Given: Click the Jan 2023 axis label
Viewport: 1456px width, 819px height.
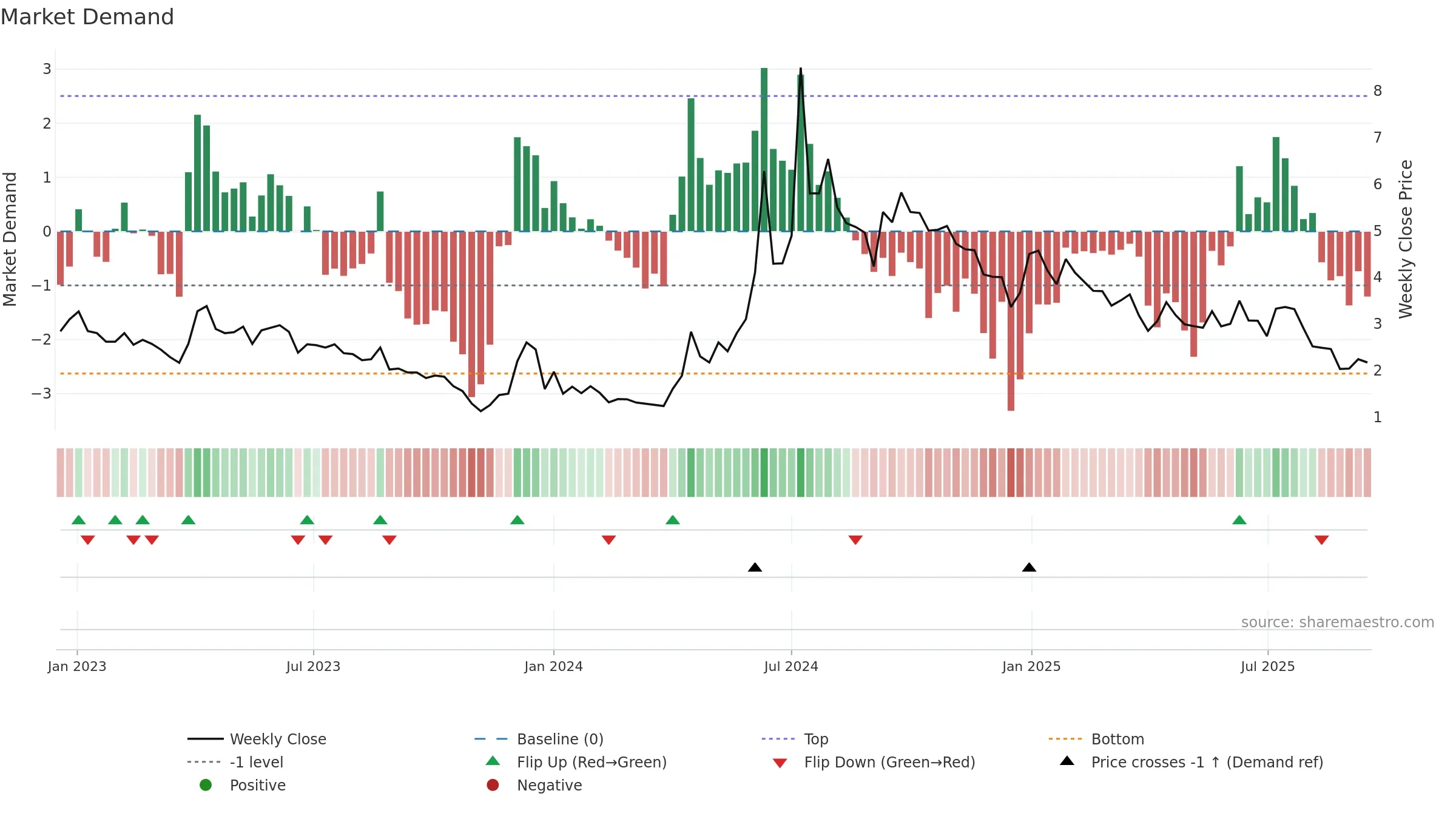Looking at the screenshot, I should tap(77, 667).
